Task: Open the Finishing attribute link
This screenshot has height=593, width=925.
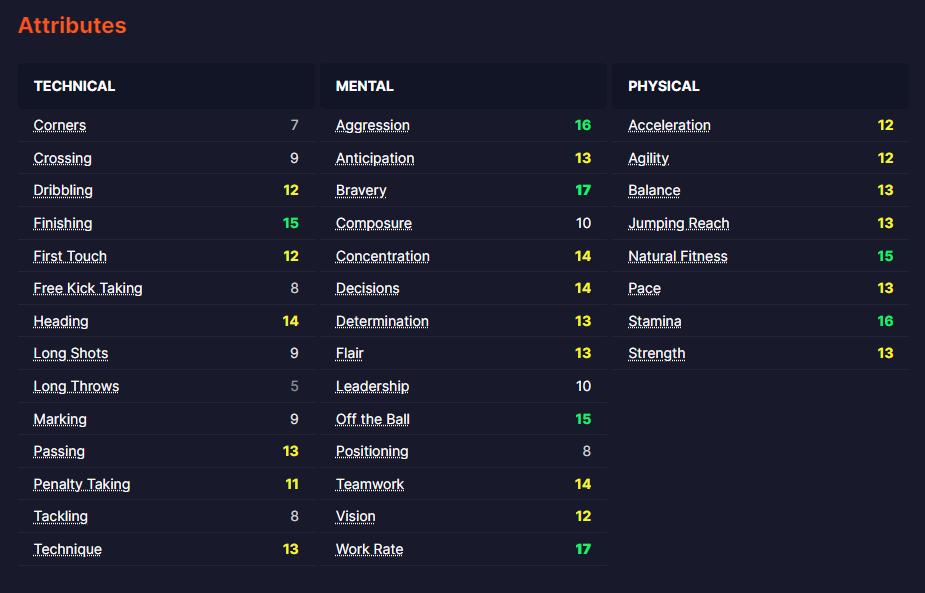Action: (63, 223)
